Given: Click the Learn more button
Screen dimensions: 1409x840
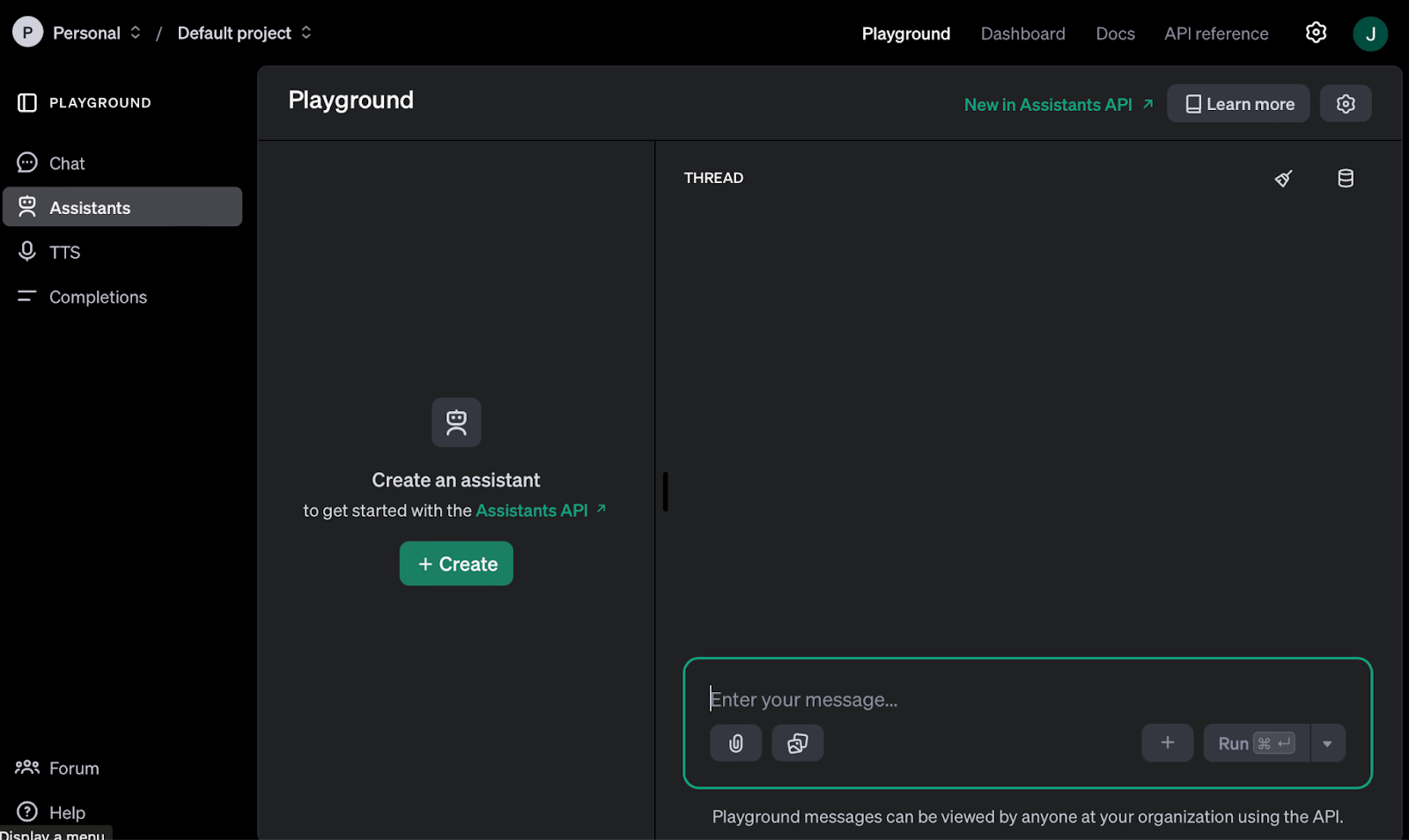Looking at the screenshot, I should (1238, 104).
